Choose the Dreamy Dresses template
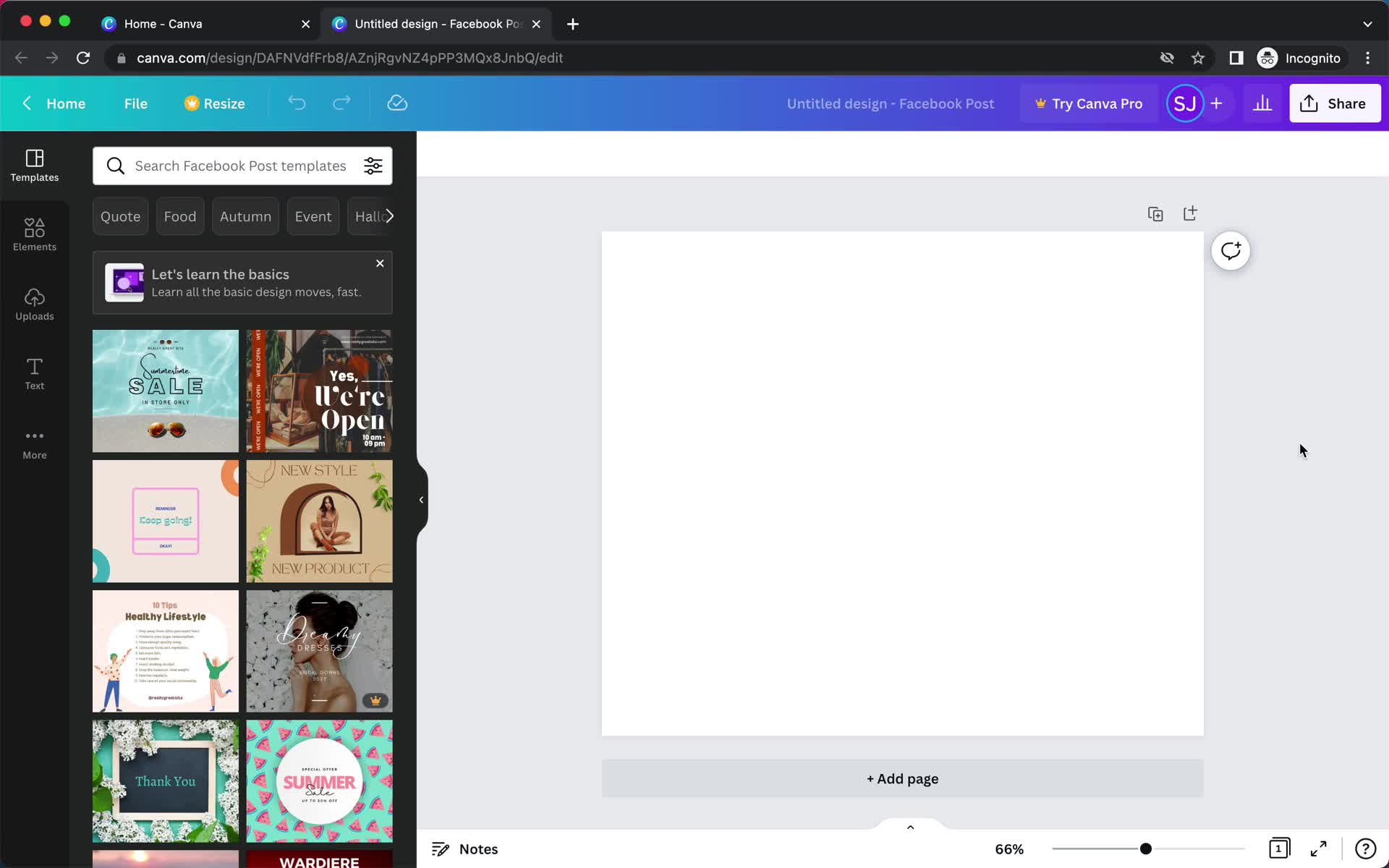 320,651
